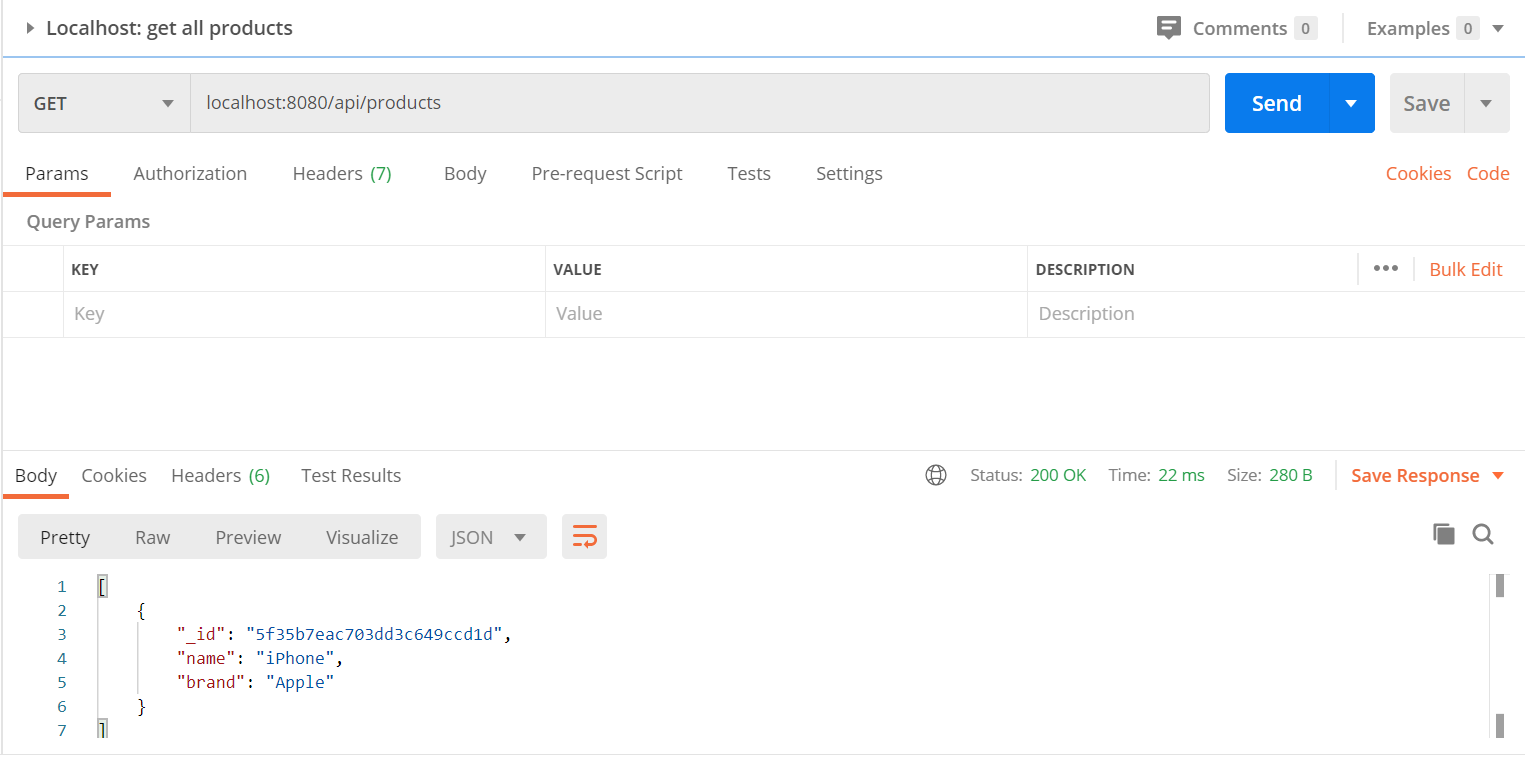Click the Key input in query params
Screen dimensions: 1525x759
[x=304, y=314]
